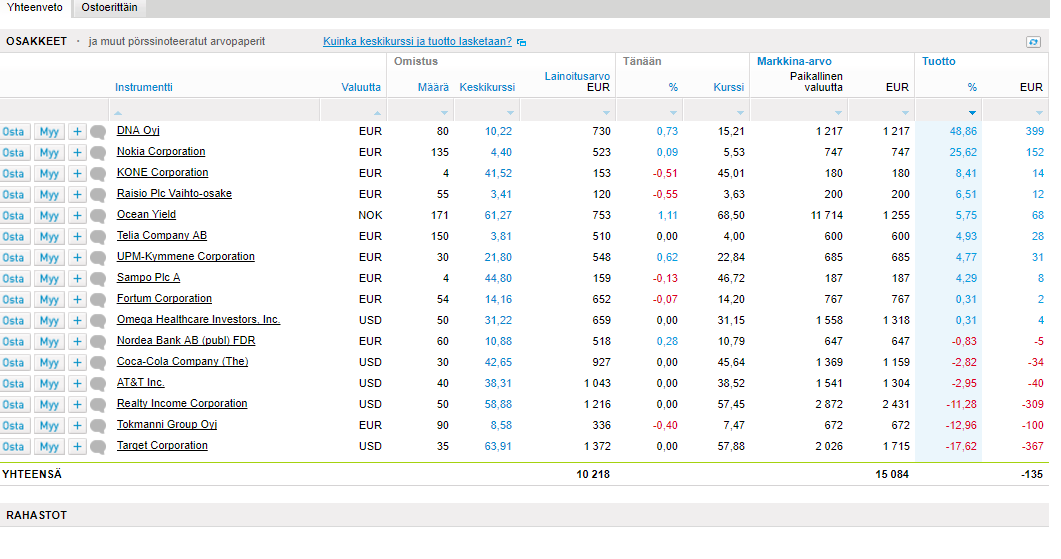1061x559 pixels.
Task: Click Osta button for DNA Oyj
Action: (x=14, y=132)
